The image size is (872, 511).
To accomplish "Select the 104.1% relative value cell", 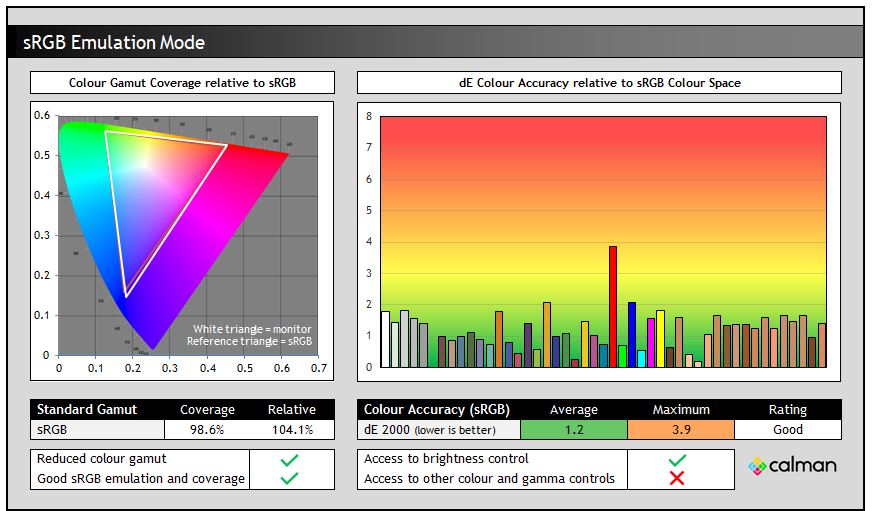I will click(x=292, y=430).
